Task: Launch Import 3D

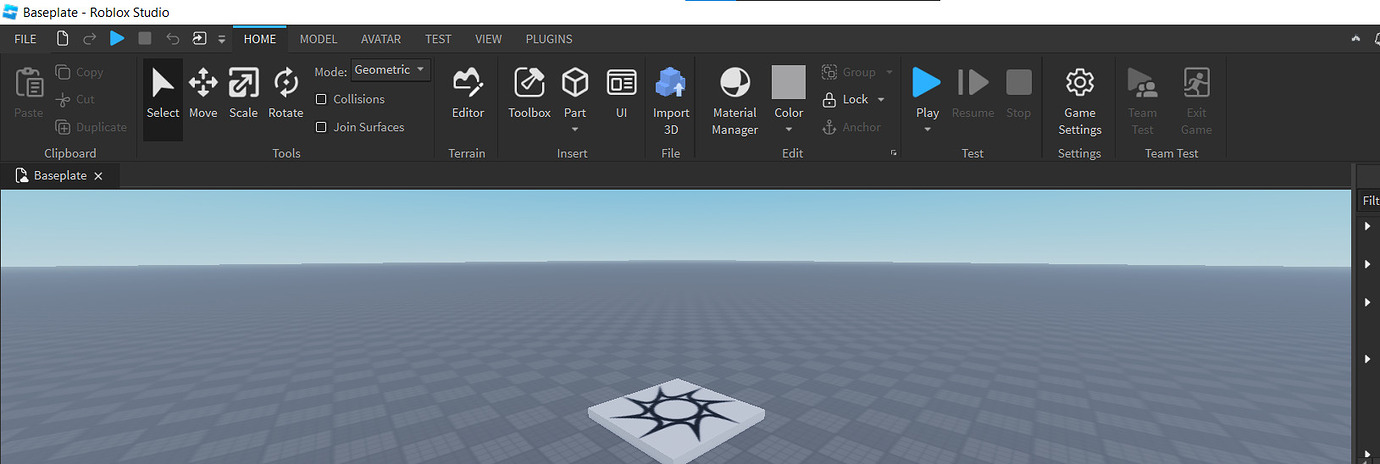Action: [x=671, y=100]
